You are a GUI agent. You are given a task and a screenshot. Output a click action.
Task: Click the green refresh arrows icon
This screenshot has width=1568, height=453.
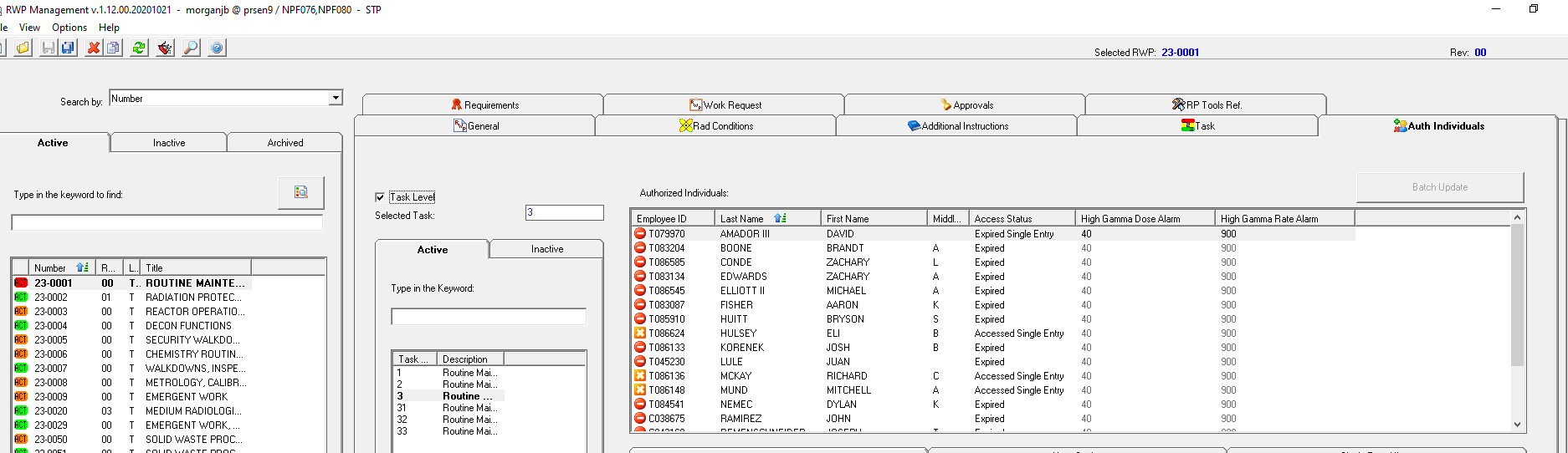point(139,48)
